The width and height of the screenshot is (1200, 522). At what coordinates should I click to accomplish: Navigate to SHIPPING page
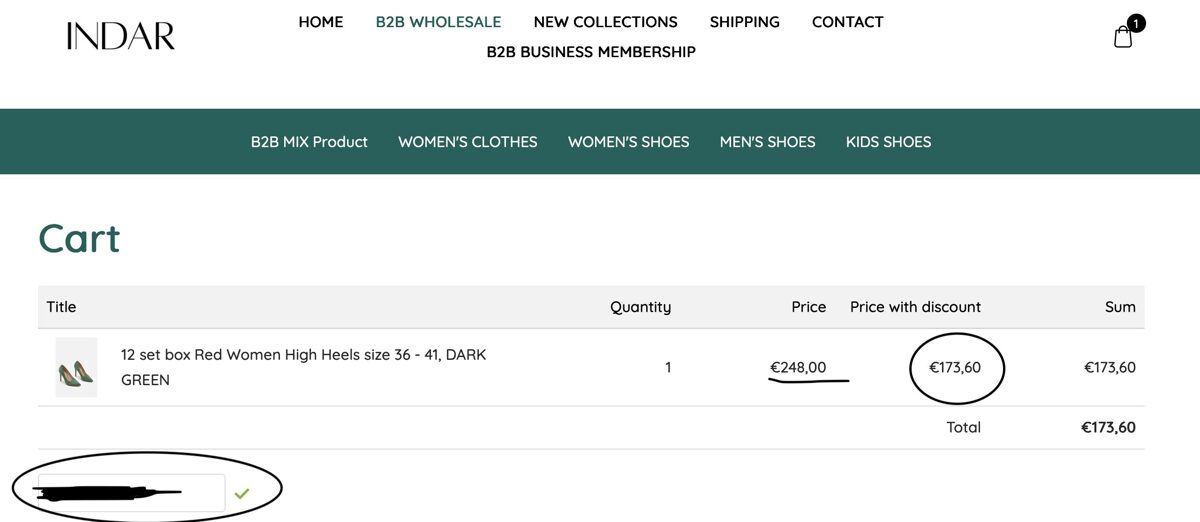745,22
